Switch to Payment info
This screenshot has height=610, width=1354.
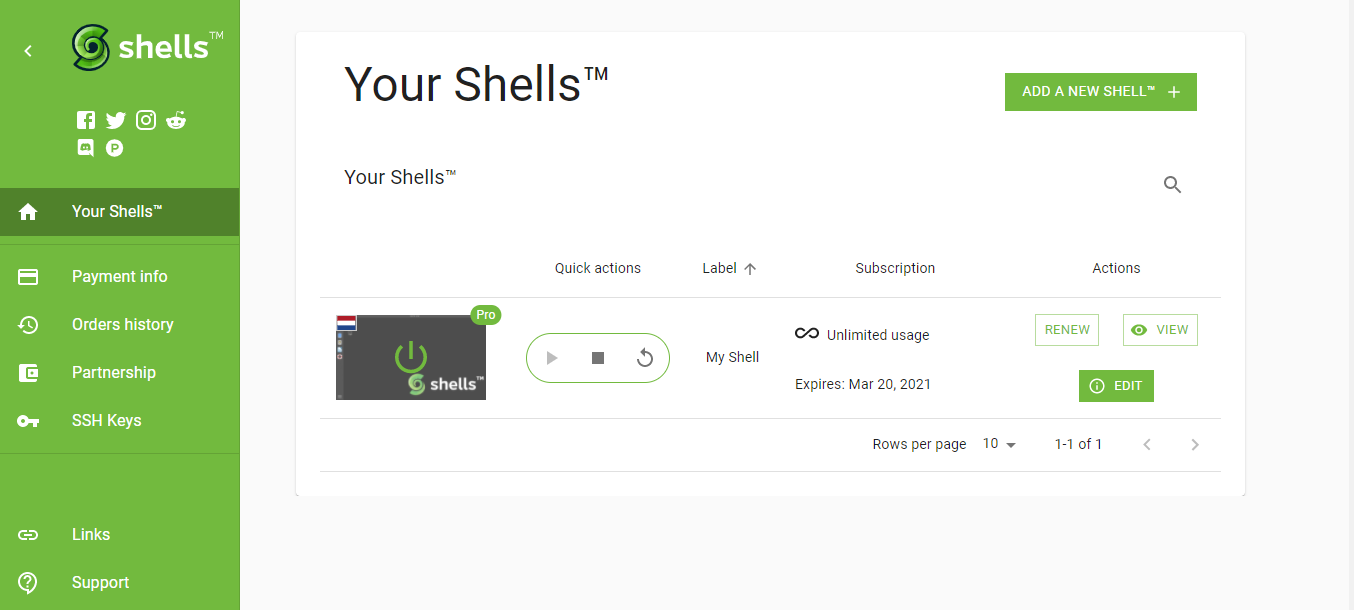tap(119, 276)
